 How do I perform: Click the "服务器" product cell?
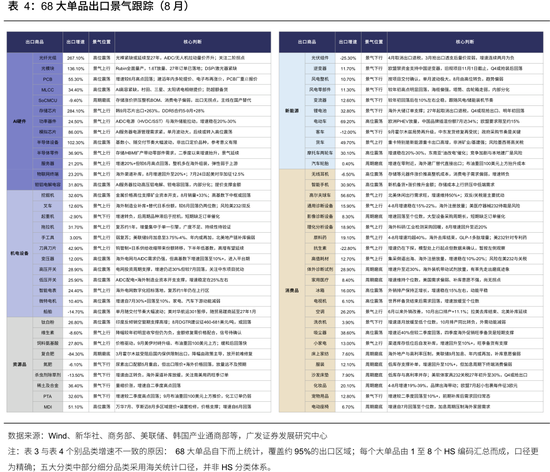coord(48,164)
